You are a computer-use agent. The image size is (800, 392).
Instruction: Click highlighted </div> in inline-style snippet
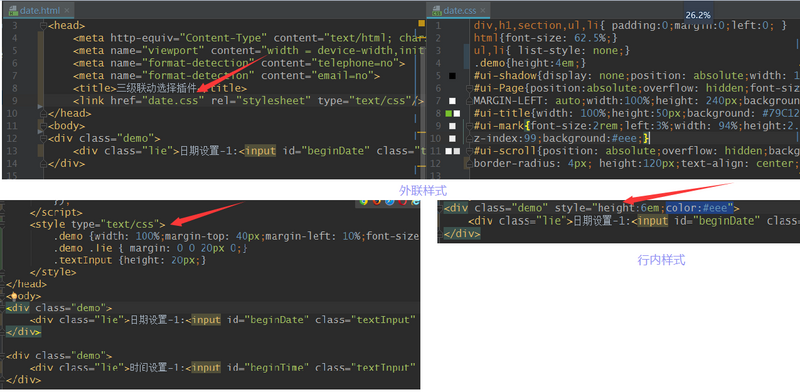click(462, 233)
